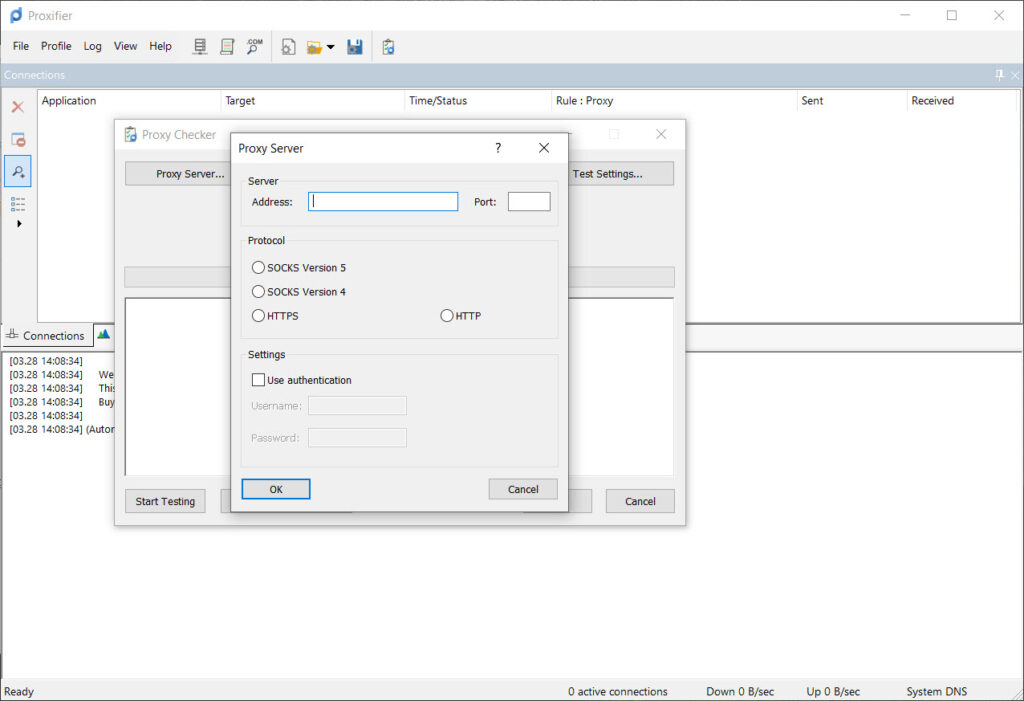Click the pin icon in Connections panel

click(999, 75)
